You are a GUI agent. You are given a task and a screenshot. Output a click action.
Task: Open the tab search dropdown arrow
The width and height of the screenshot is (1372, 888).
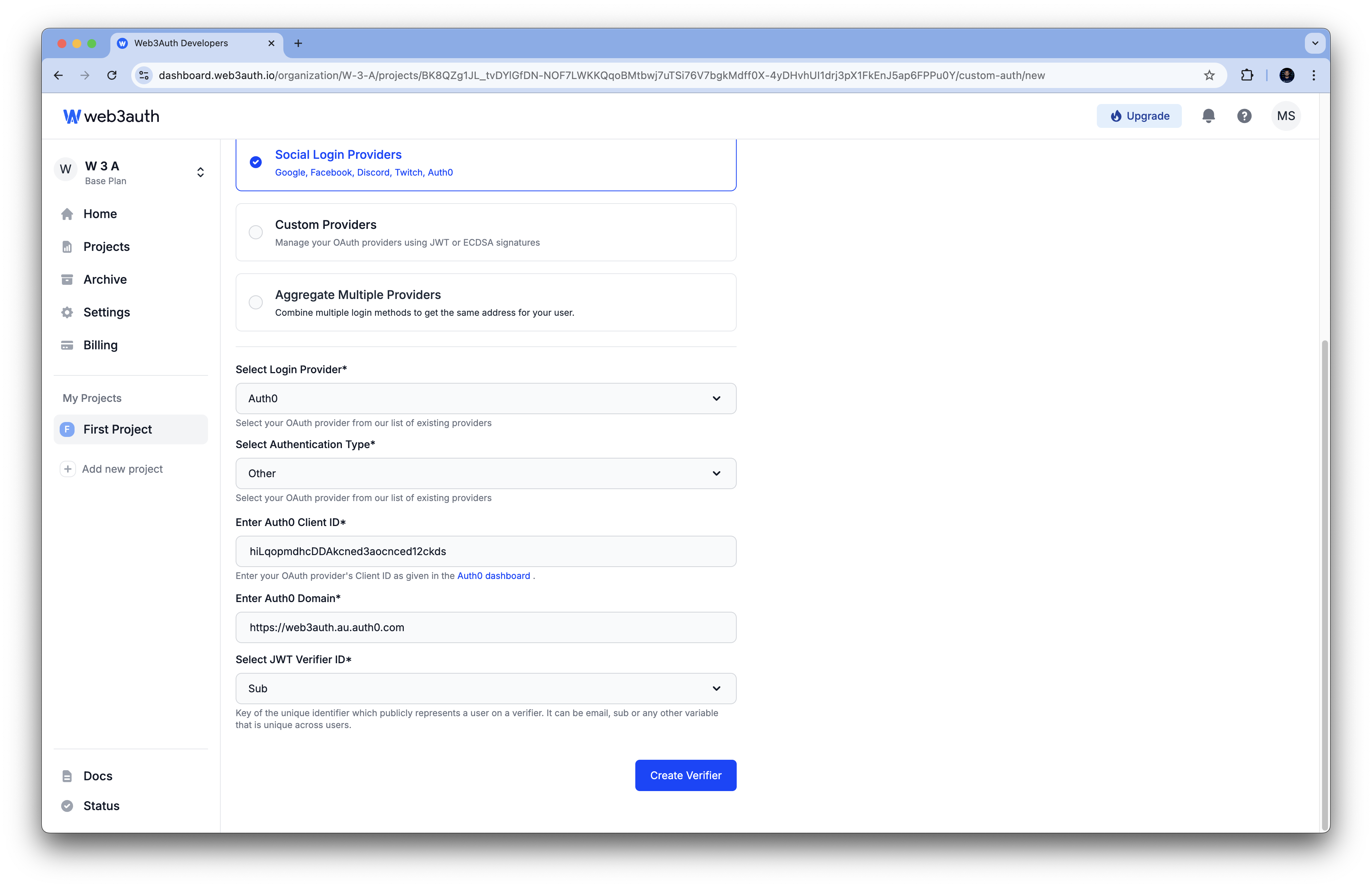(x=1315, y=43)
